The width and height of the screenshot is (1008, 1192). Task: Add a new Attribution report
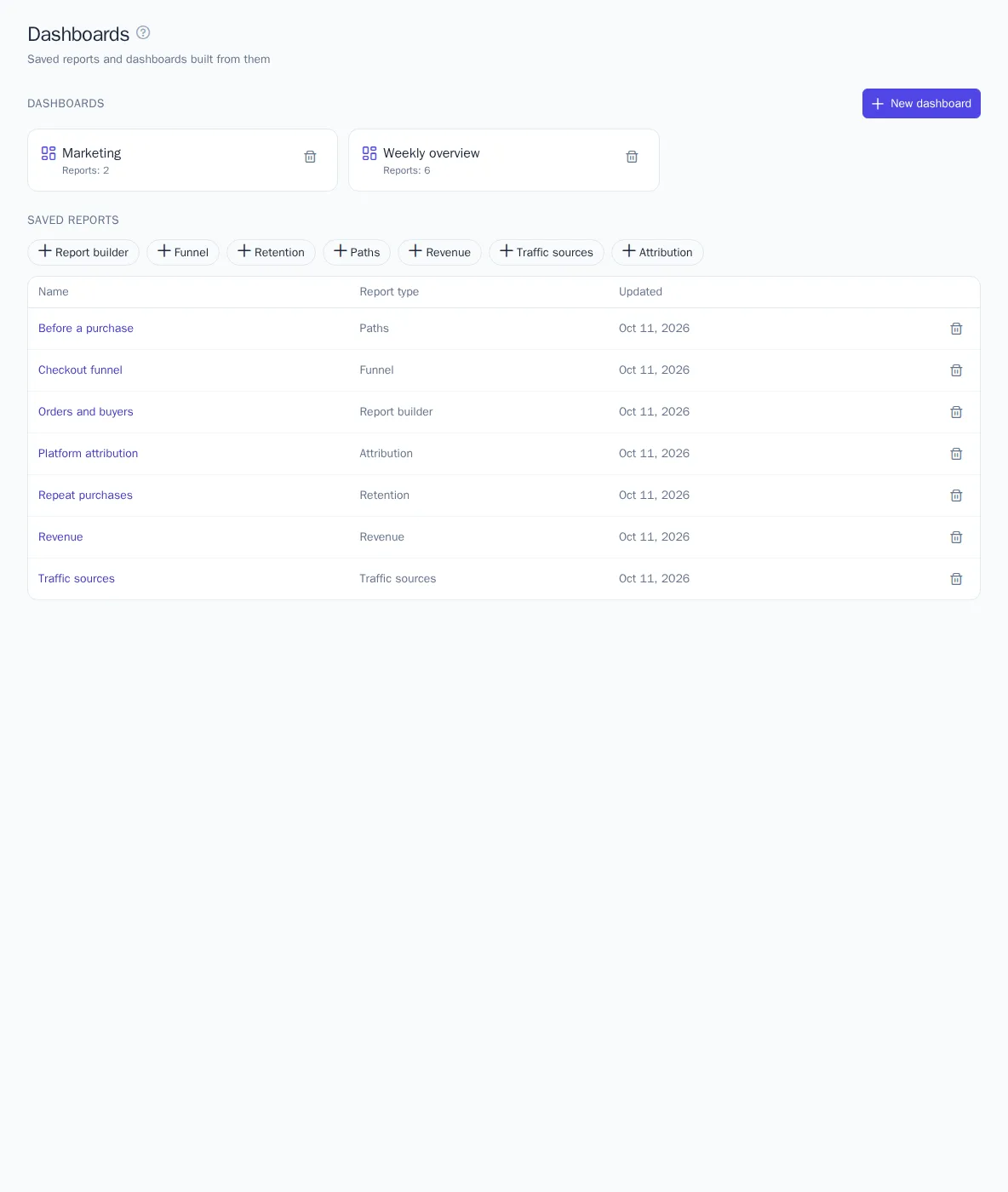657,252
